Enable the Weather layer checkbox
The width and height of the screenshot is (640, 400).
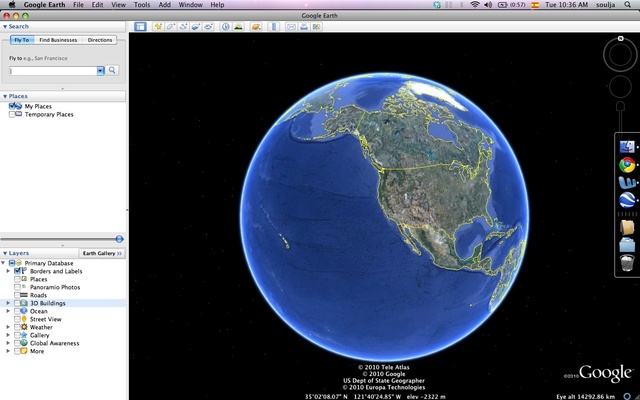pyautogui.click(x=17, y=327)
